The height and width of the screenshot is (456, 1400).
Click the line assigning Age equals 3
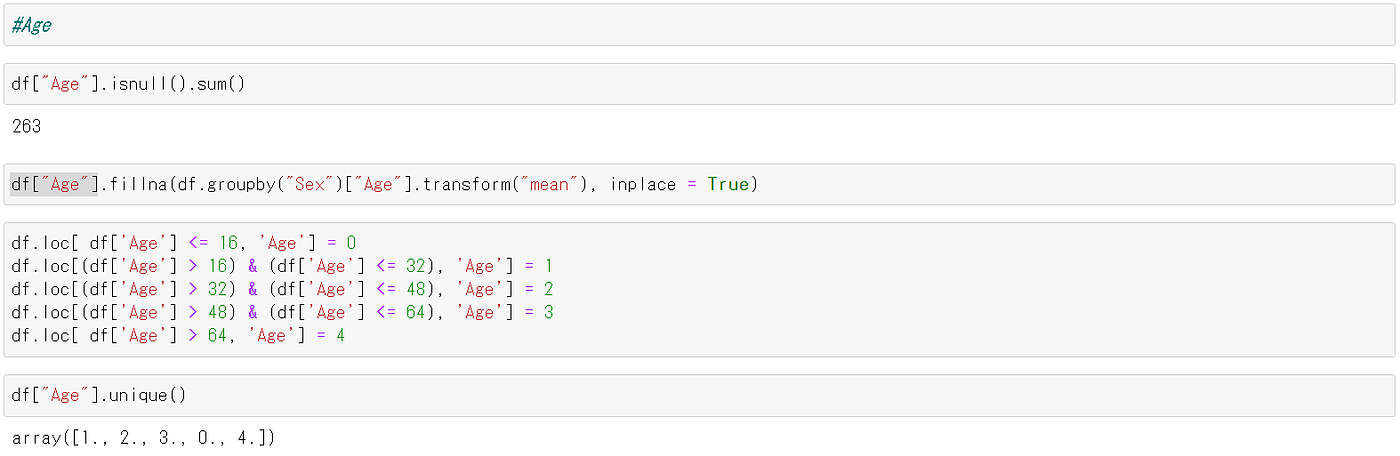click(x=282, y=312)
